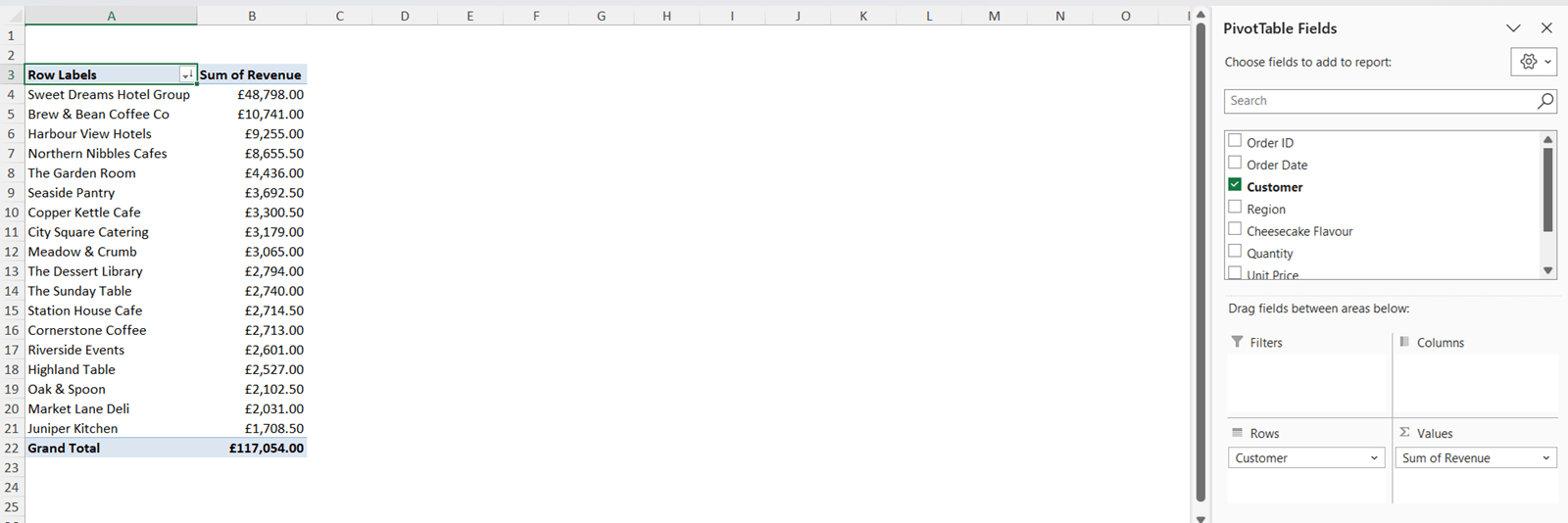Select the Meadow & Crumb cell

point(111,252)
